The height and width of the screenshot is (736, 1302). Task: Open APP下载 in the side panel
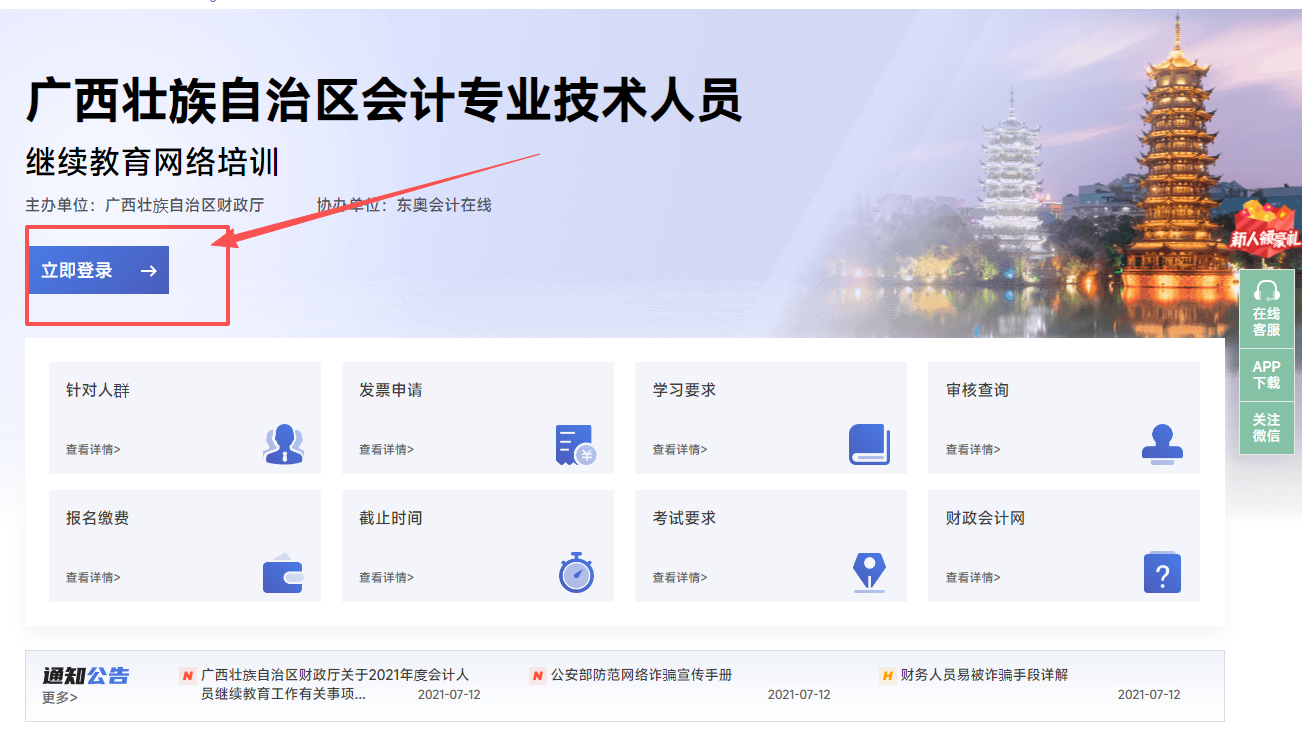[1266, 374]
